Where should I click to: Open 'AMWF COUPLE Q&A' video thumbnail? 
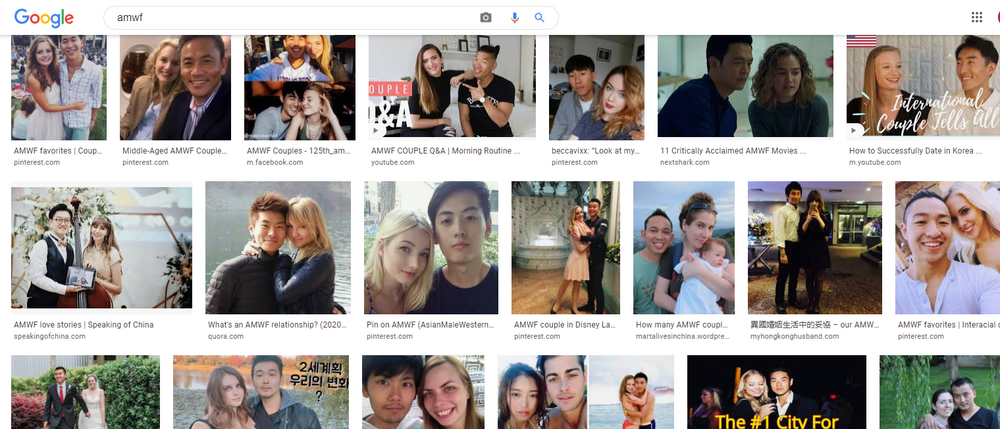click(x=452, y=86)
